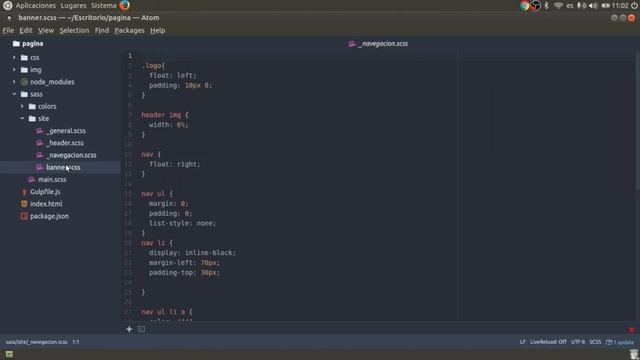Select the _navegacion.scss editor tab
Image resolution: width=640 pixels, height=360 pixels.
(x=378, y=44)
